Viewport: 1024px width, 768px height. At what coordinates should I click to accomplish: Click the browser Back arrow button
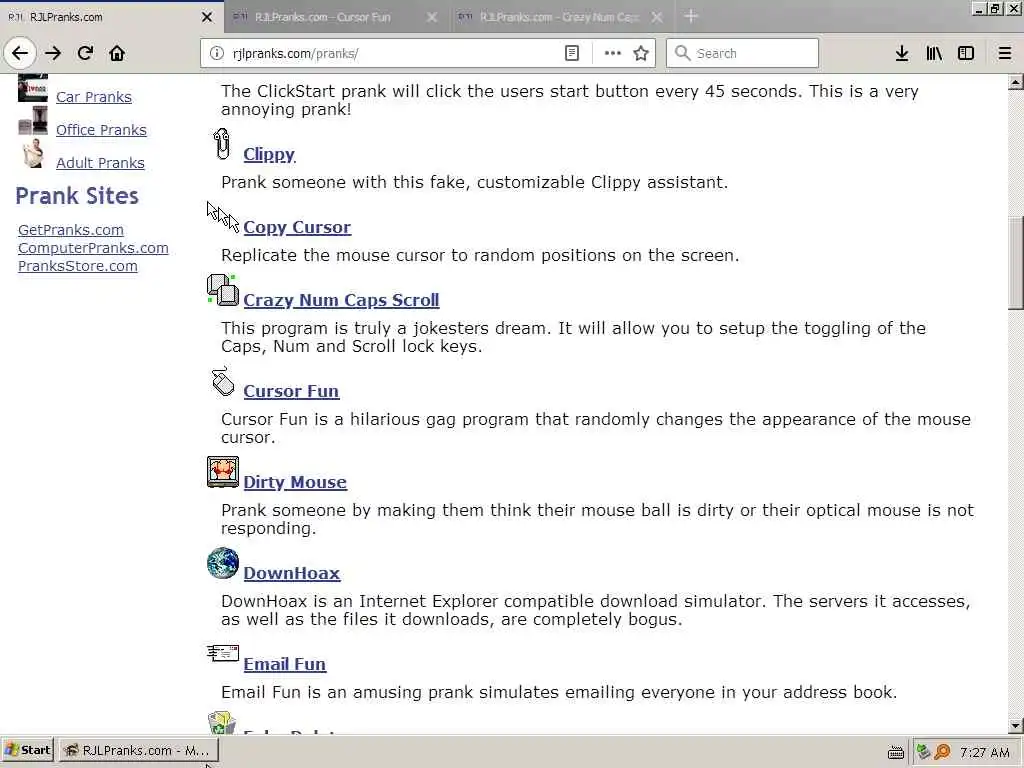(x=20, y=53)
